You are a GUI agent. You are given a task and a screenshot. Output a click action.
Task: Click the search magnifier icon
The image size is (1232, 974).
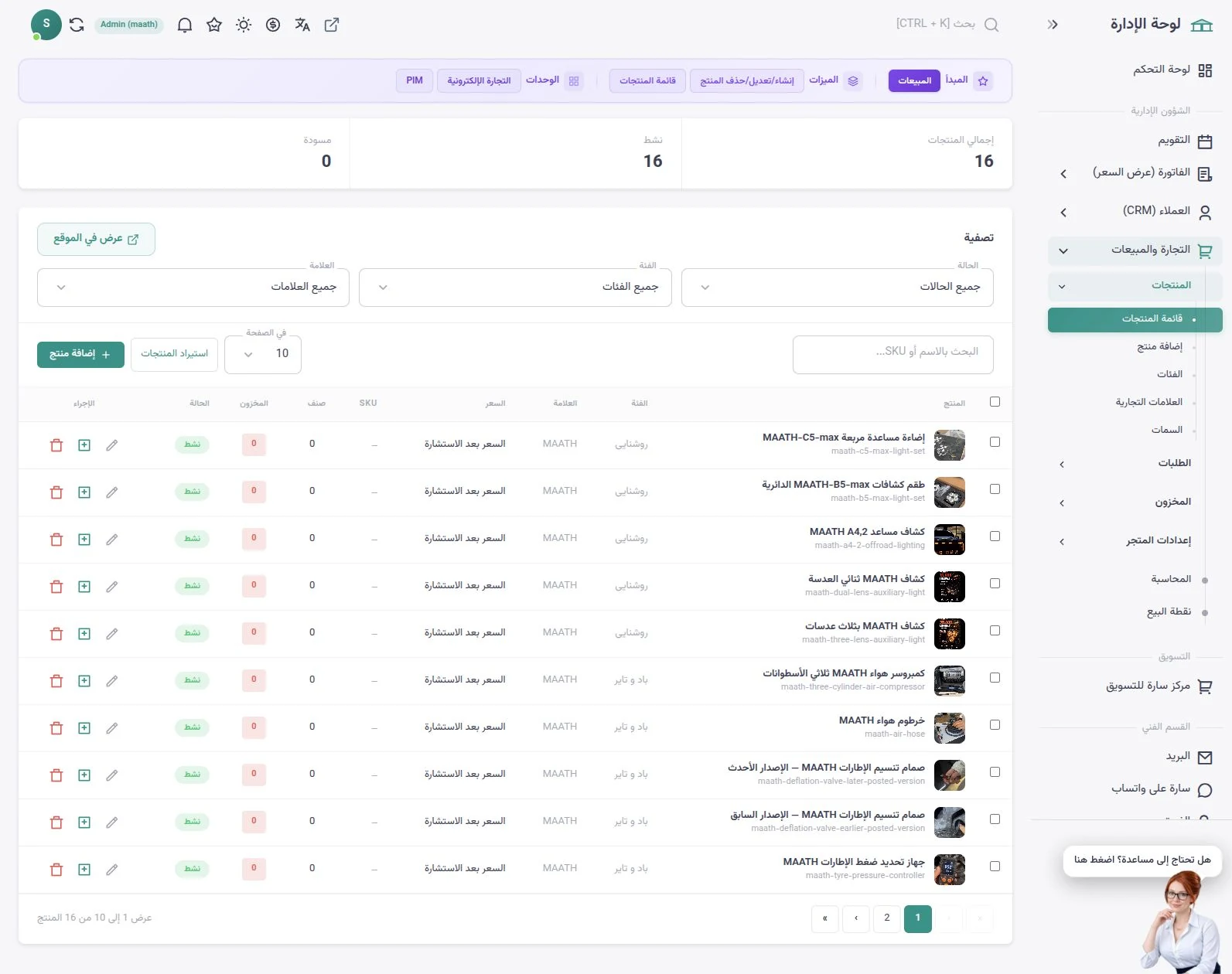pyautogui.click(x=991, y=25)
